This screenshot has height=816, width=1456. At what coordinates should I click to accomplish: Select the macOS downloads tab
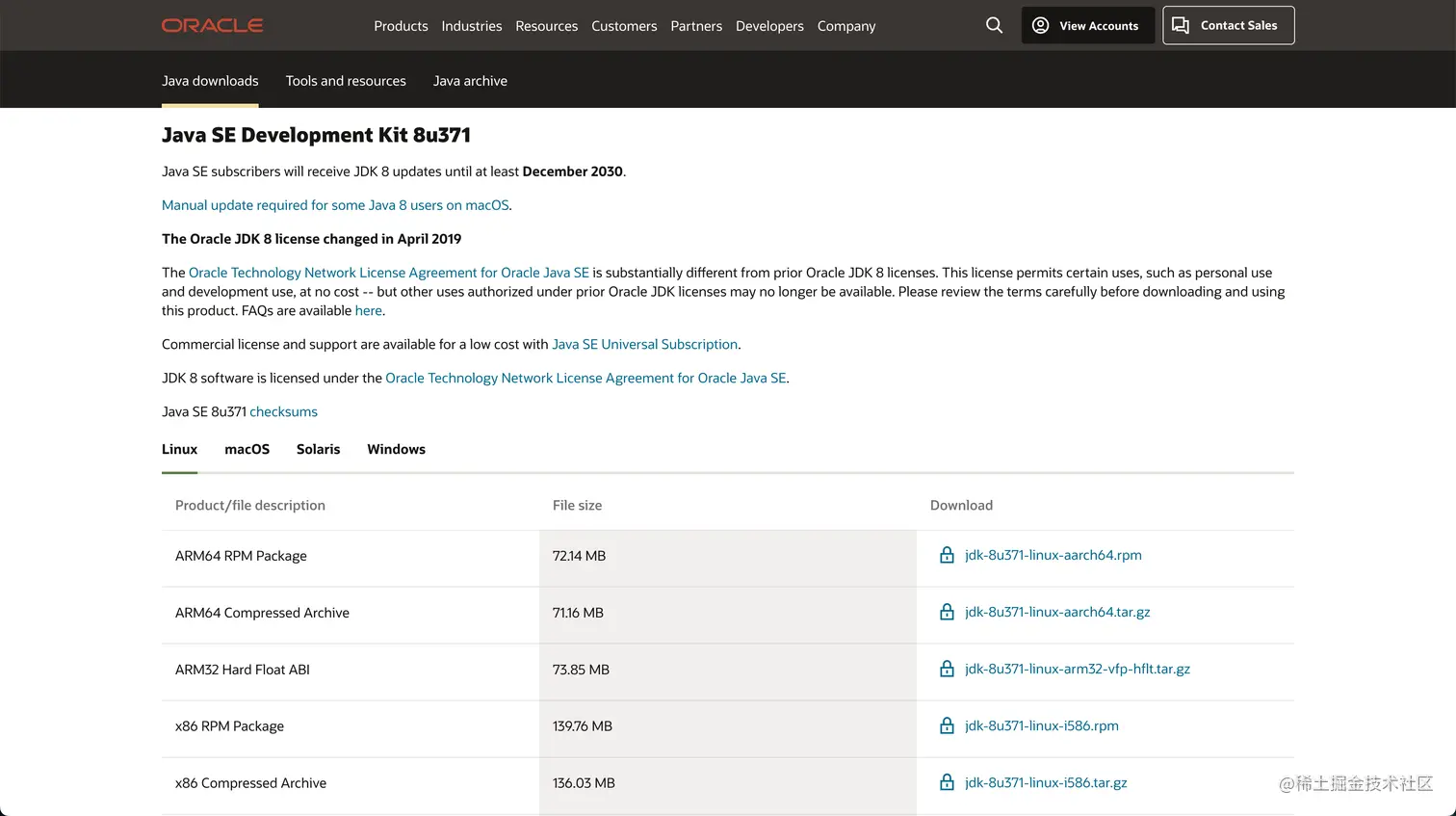(x=247, y=449)
